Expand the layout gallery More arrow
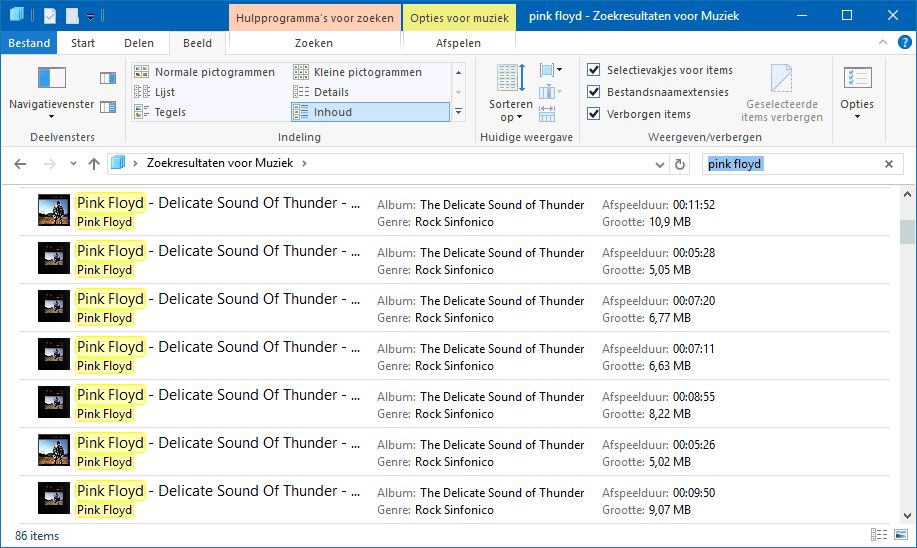Screen dimensions: 917x548 (x=458, y=112)
